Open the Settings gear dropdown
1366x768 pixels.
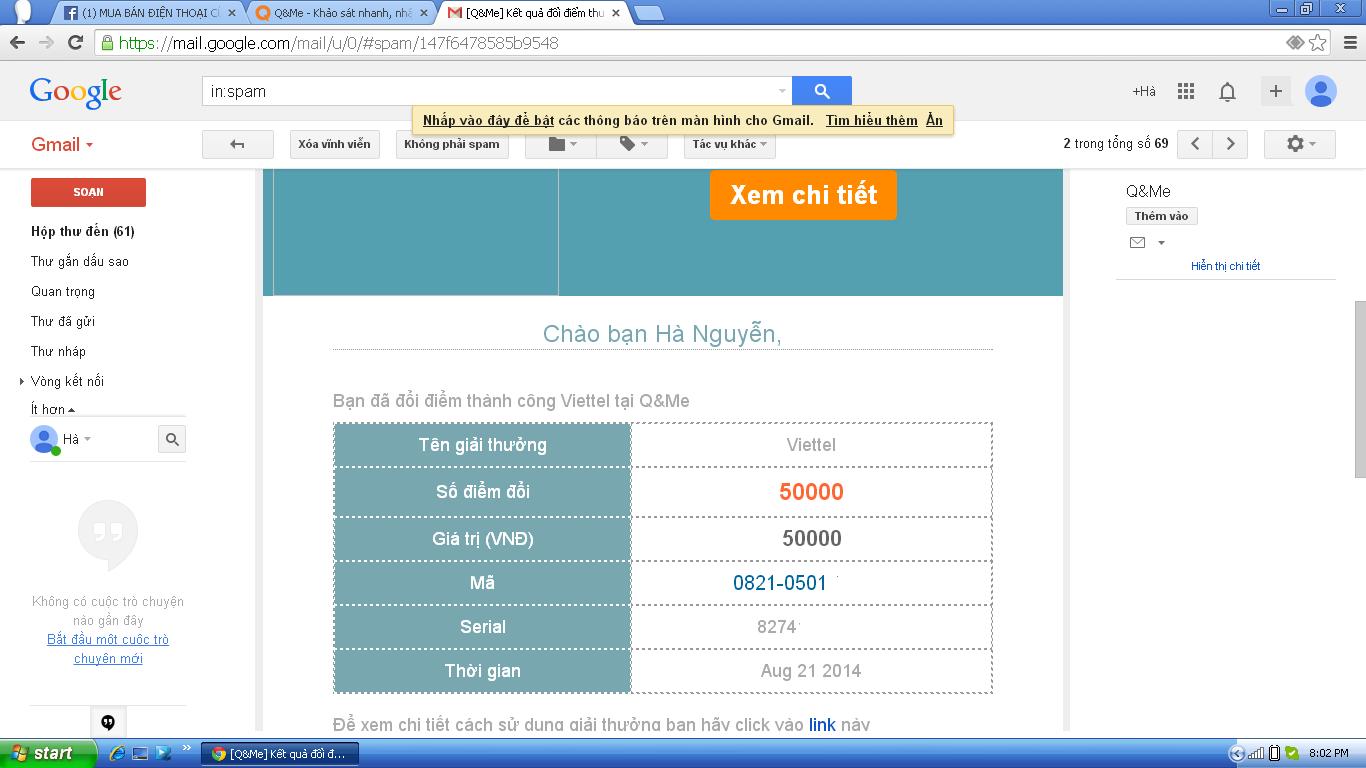coord(1299,144)
